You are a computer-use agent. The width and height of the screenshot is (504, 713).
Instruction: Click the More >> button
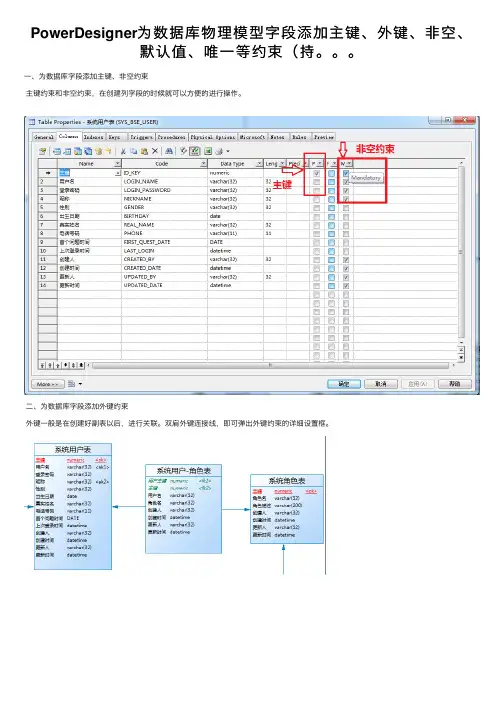[48, 384]
